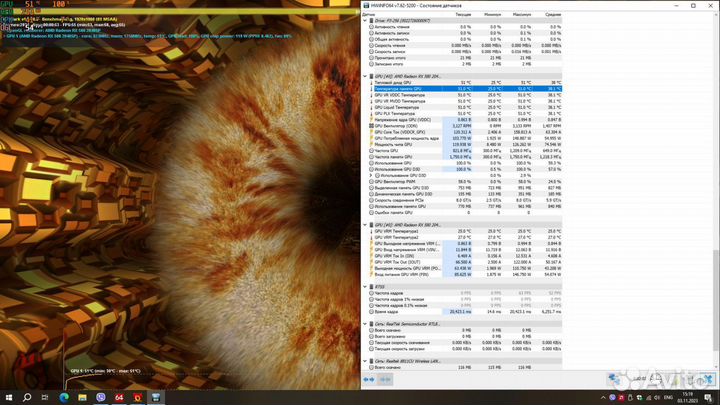Select the Текущая скорость загрузки row

pyautogui.click(x=465, y=349)
